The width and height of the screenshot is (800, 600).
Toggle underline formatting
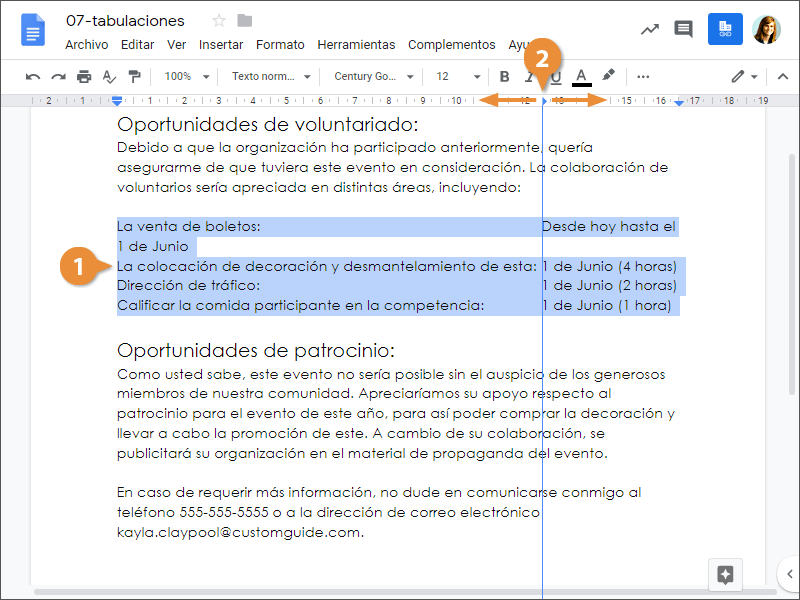[555, 76]
